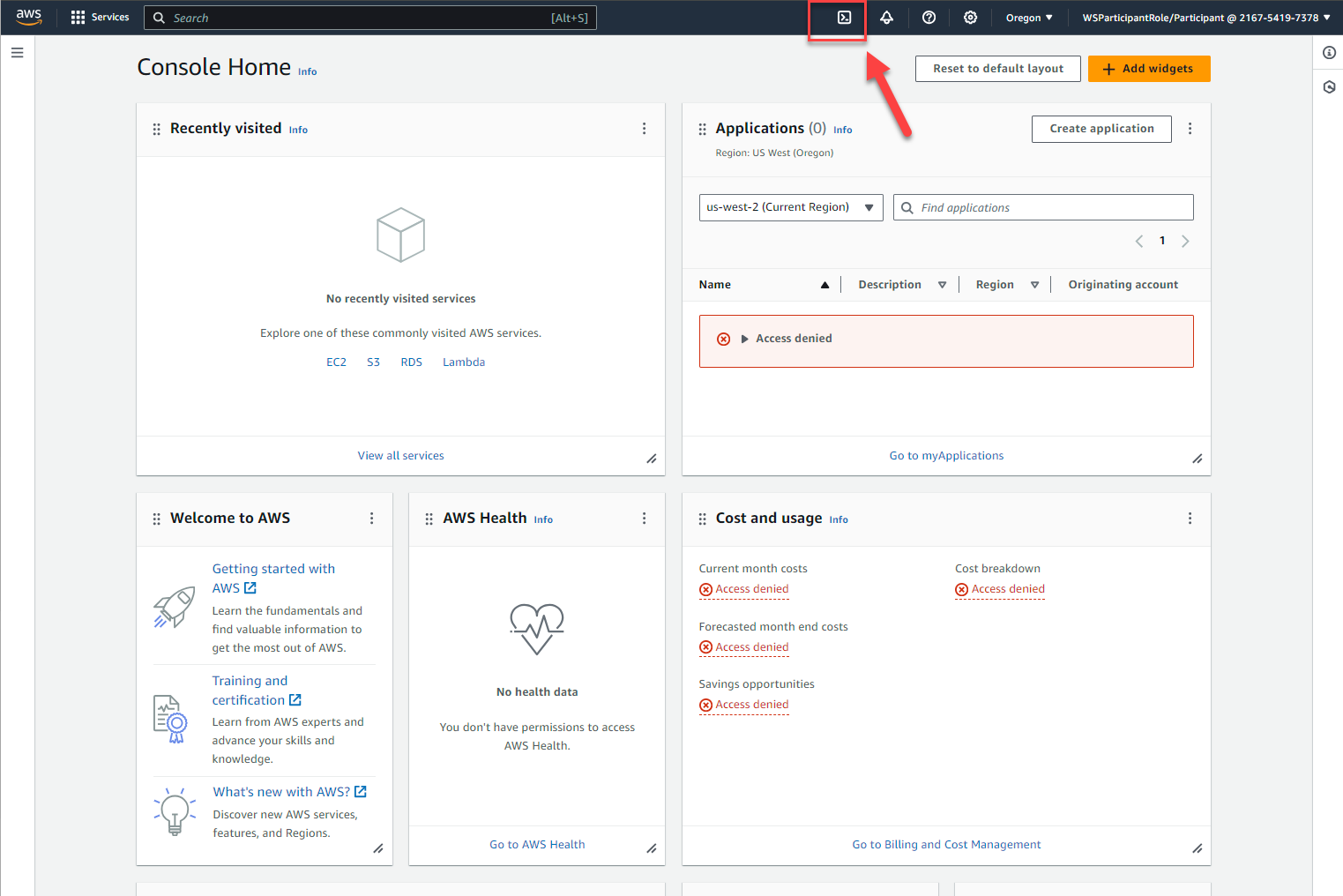Open Getting started with AWS link
Image resolution: width=1343 pixels, height=896 pixels.
click(273, 579)
